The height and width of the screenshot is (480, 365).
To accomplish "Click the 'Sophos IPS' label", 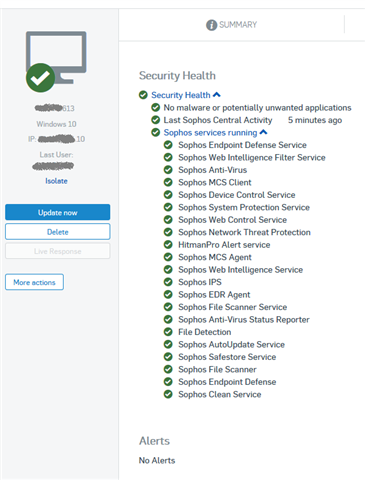I will click(x=200, y=282).
